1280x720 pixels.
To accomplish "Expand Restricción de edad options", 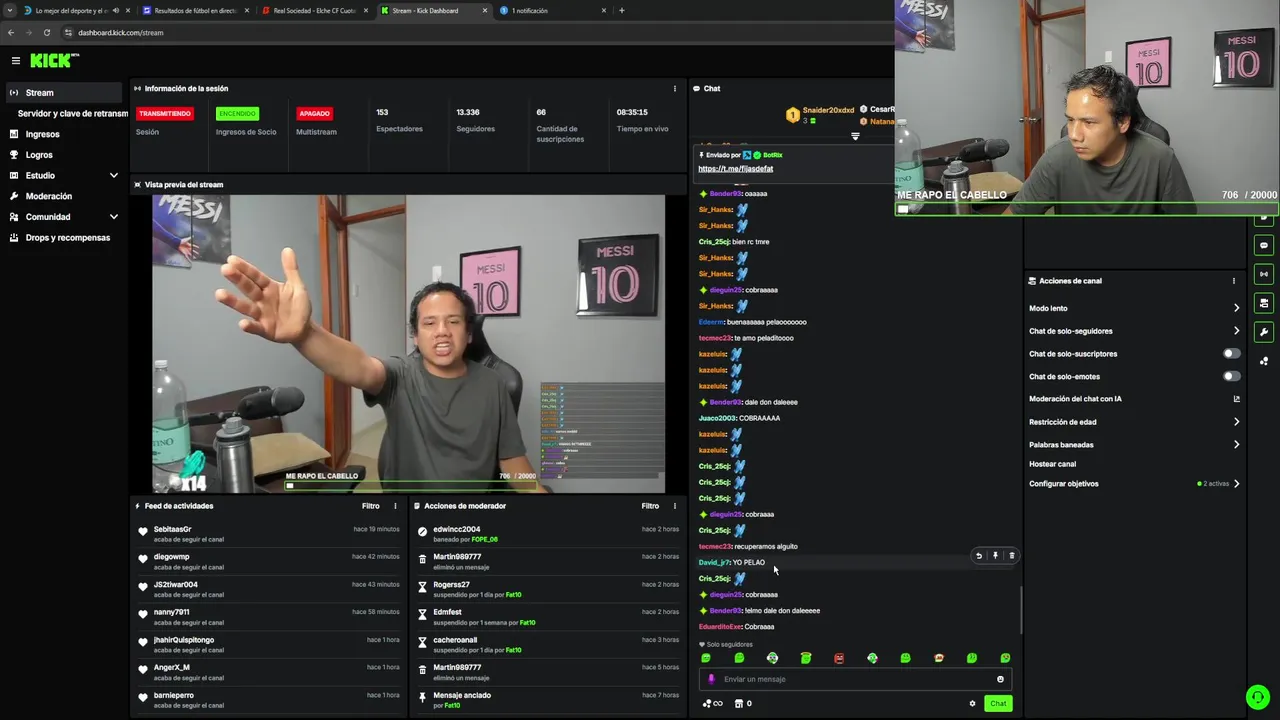I will click(x=1236, y=422).
